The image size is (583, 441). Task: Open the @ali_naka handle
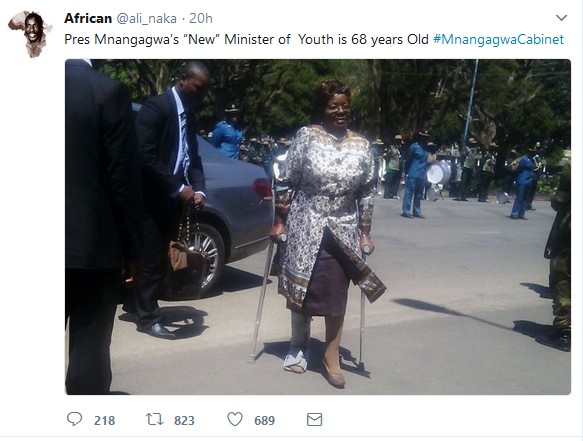(x=146, y=19)
